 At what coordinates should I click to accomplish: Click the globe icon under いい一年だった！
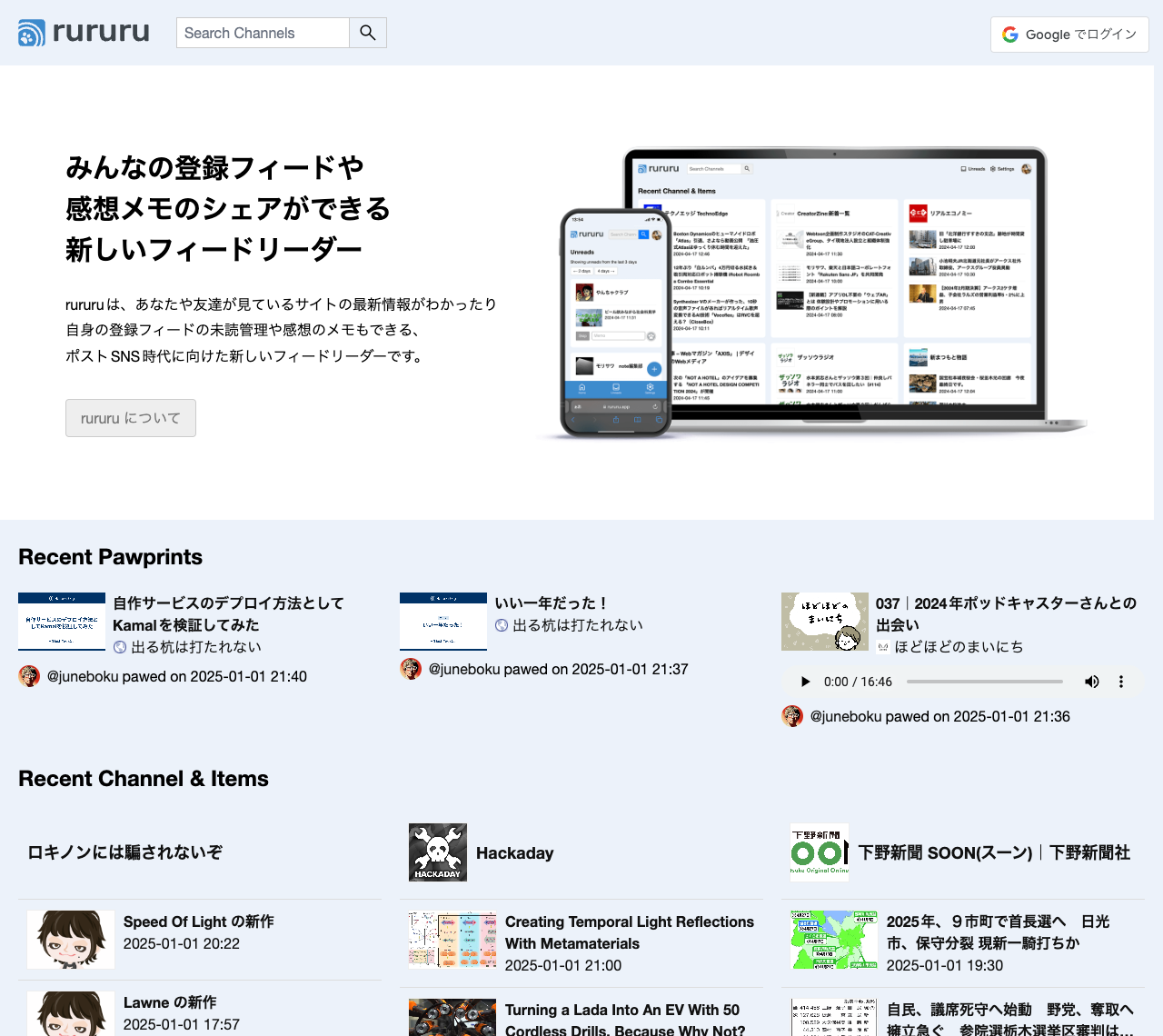pyautogui.click(x=502, y=625)
